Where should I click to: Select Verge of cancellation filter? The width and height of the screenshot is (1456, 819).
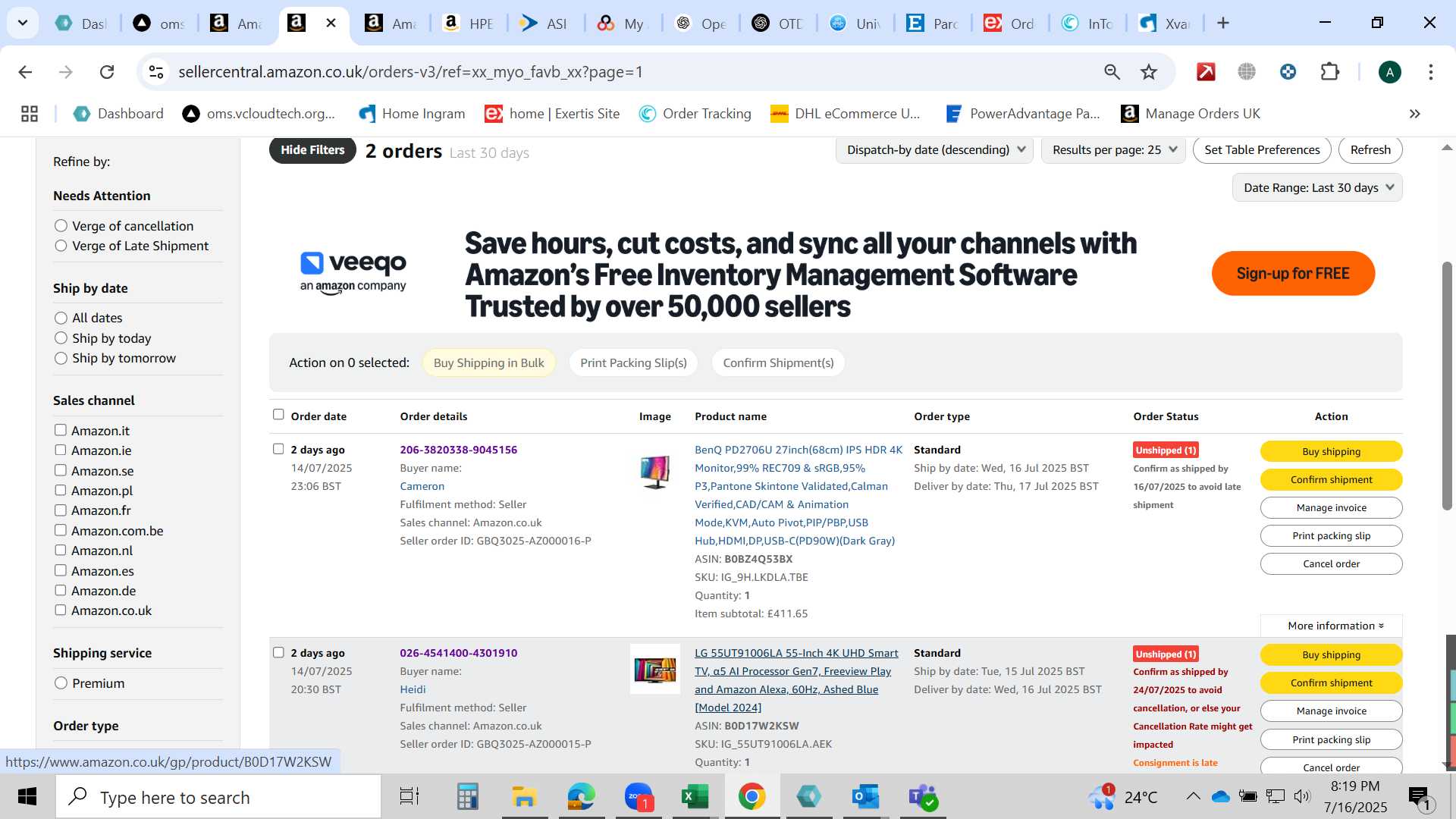(x=61, y=226)
